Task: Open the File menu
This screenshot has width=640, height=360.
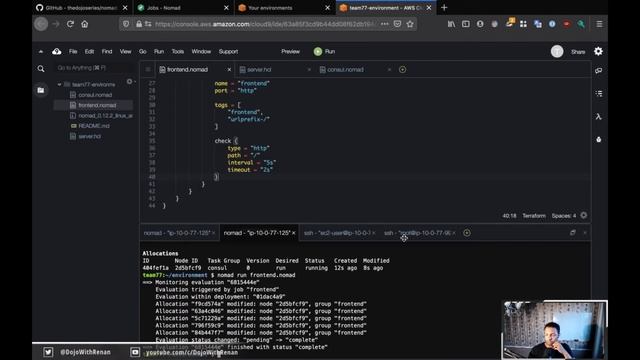Action: (73, 51)
